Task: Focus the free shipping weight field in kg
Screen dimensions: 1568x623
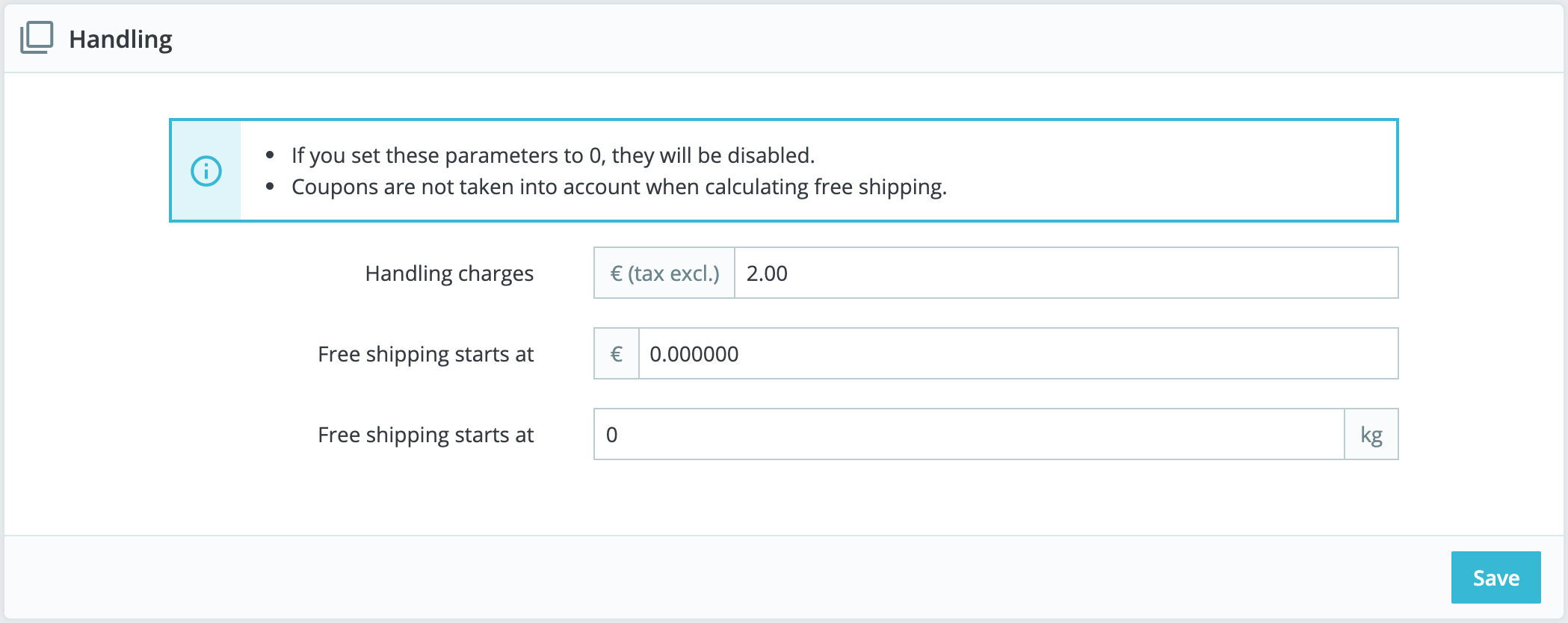Action: [x=969, y=435]
